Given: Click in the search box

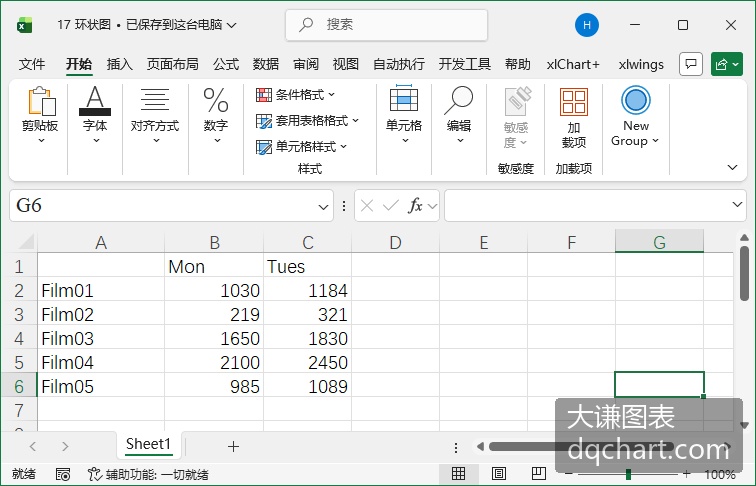Looking at the screenshot, I should coord(387,25).
